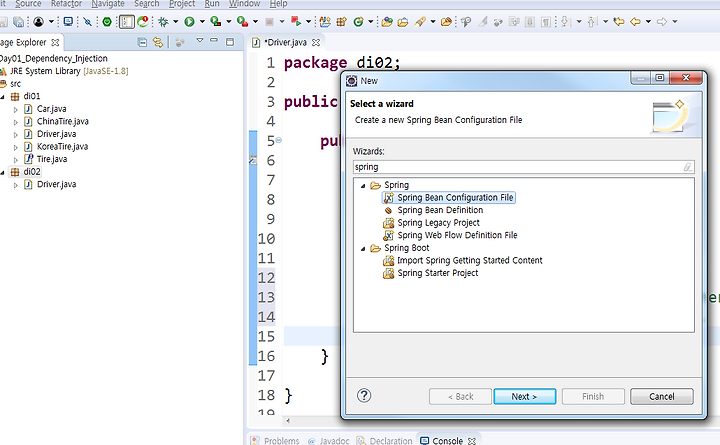Click the Next button in dialog
Screen dimensions: 720x445
click(524, 396)
